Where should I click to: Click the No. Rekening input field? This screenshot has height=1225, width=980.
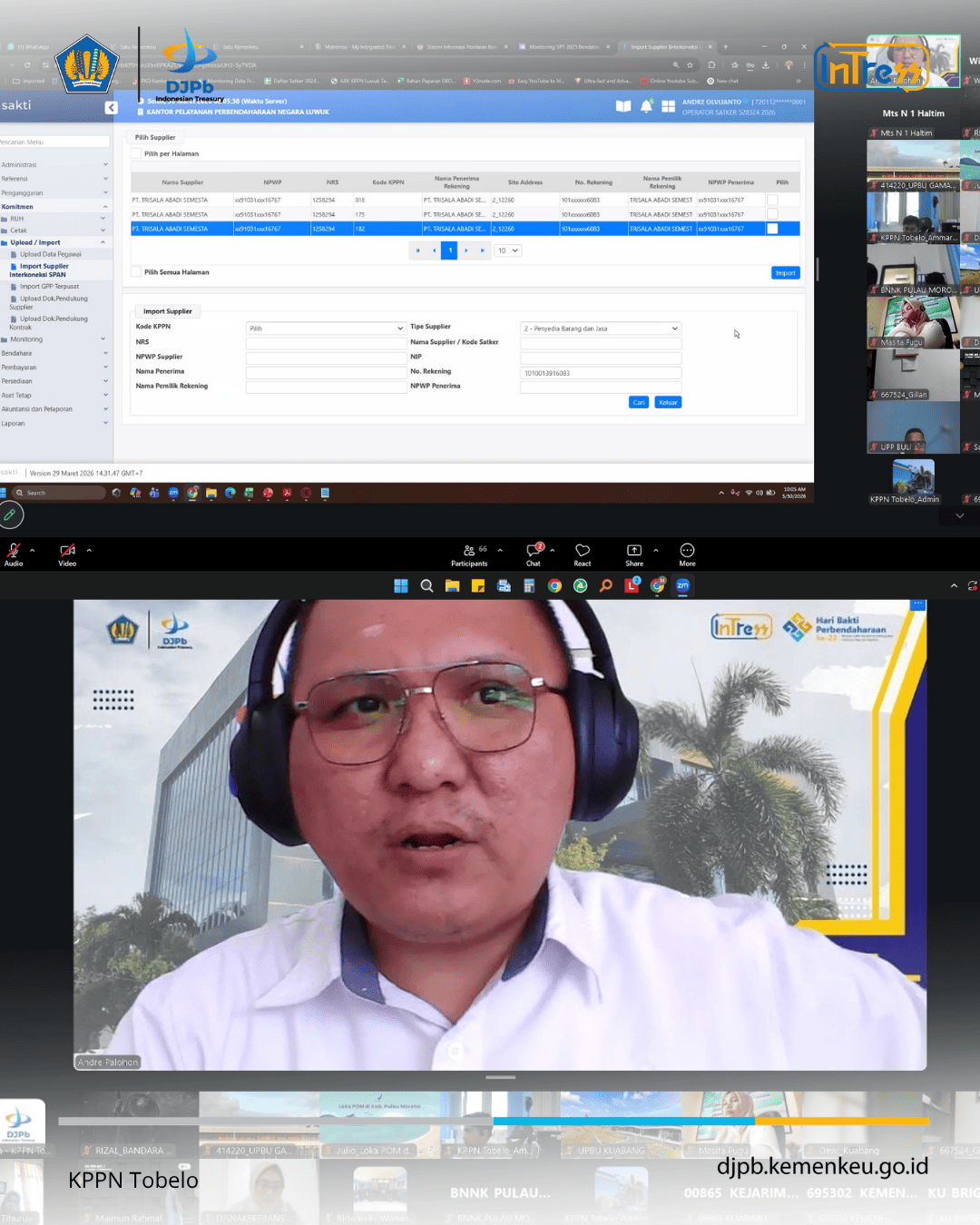[600, 373]
